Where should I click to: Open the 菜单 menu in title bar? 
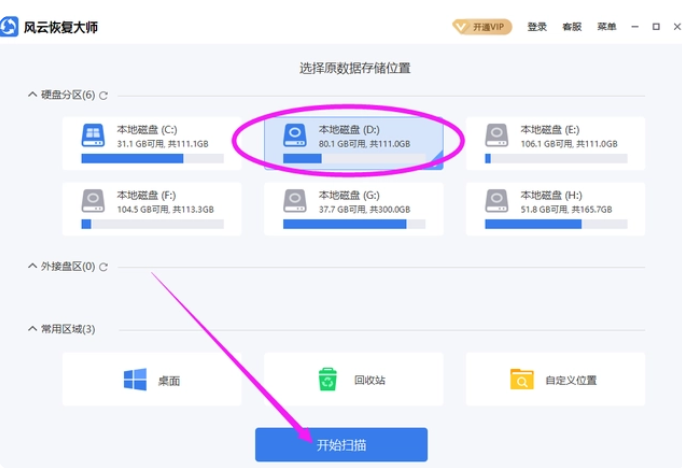607,27
